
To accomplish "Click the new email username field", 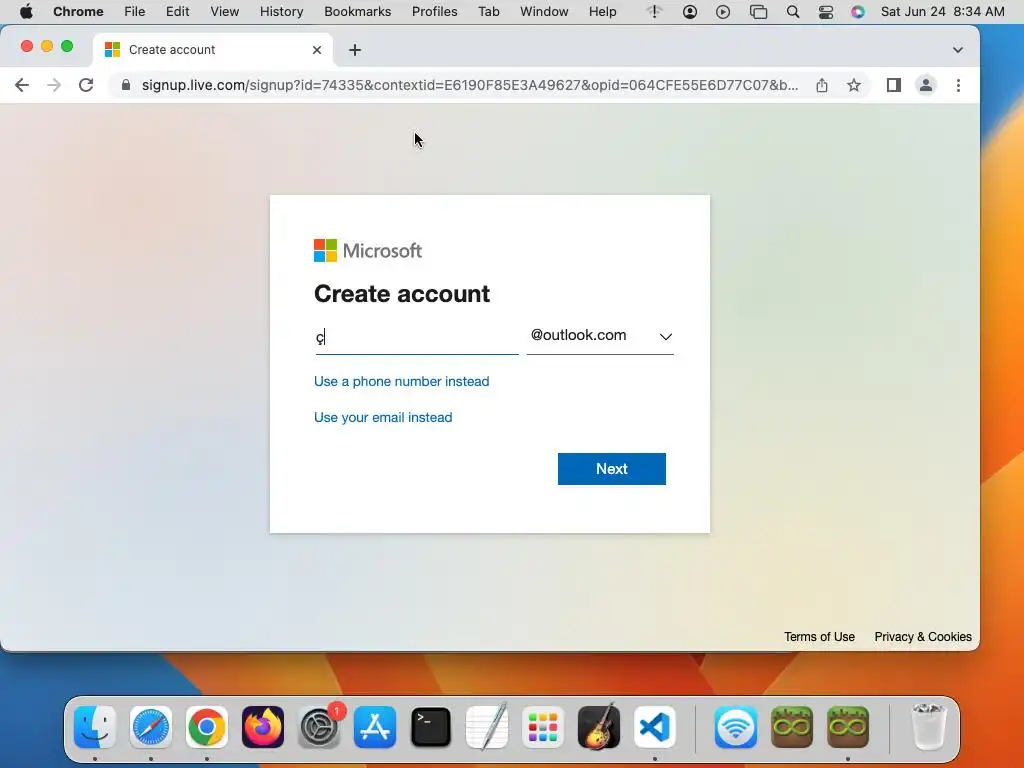I will [417, 338].
